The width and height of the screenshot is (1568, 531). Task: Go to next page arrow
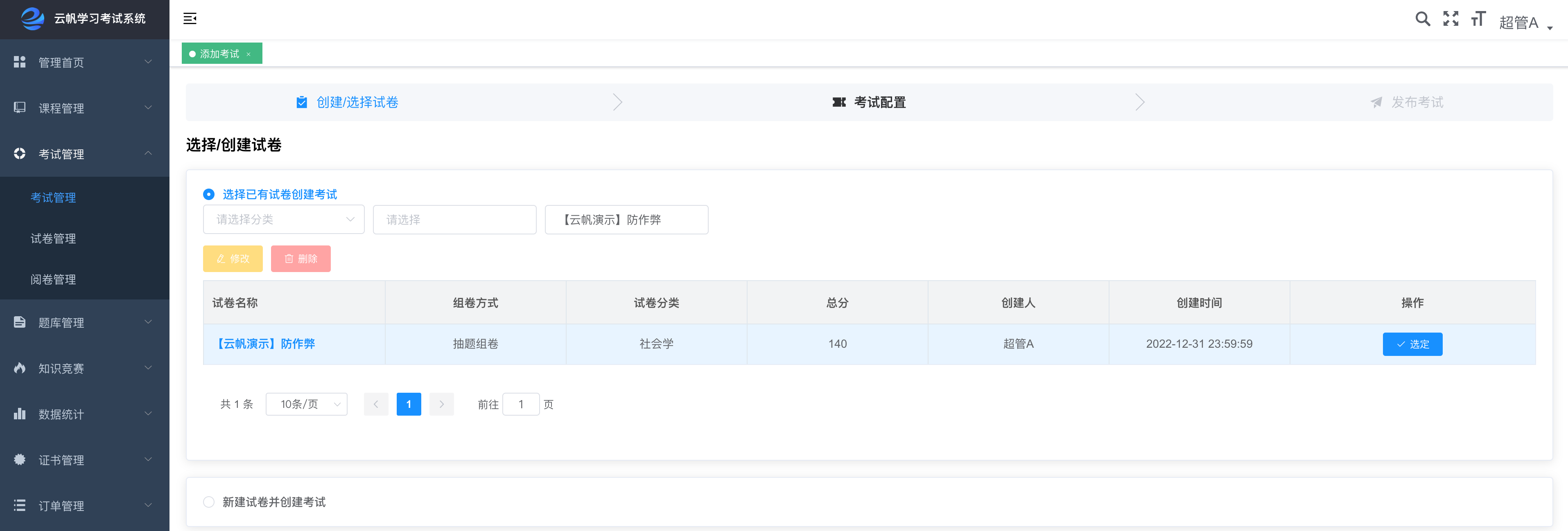click(x=441, y=404)
